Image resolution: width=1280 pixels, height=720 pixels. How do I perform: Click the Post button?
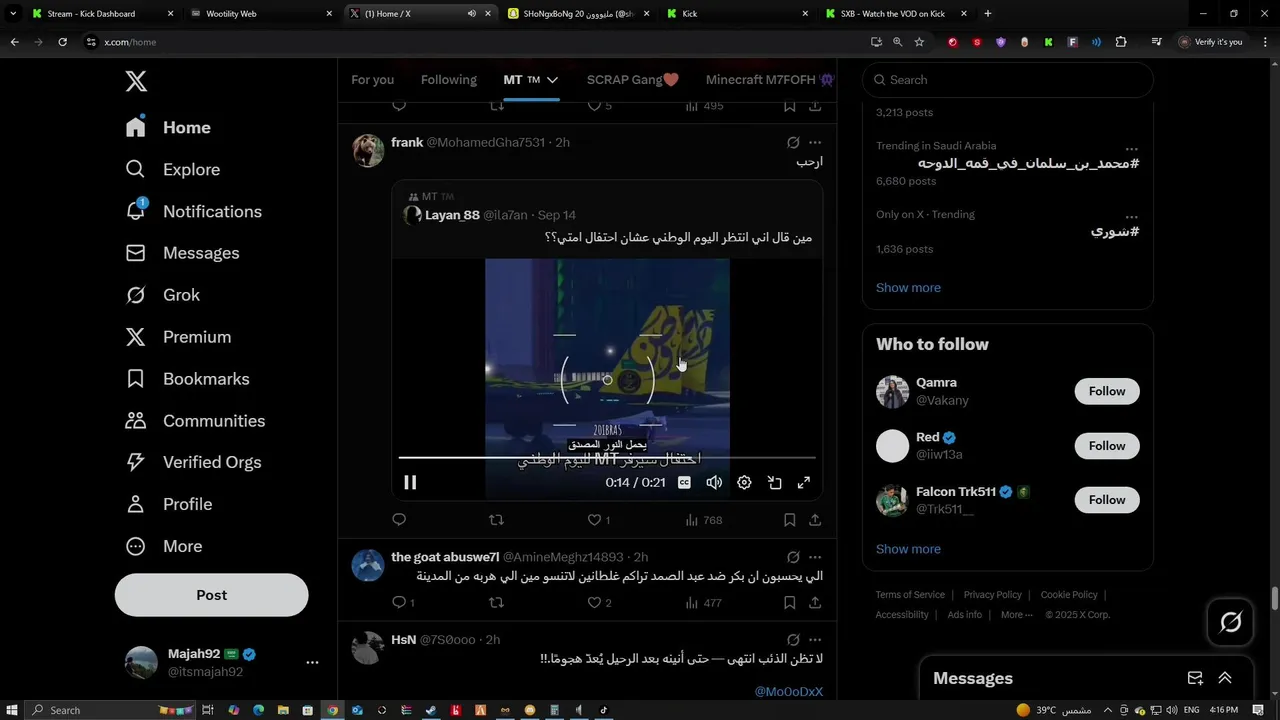pos(212,595)
